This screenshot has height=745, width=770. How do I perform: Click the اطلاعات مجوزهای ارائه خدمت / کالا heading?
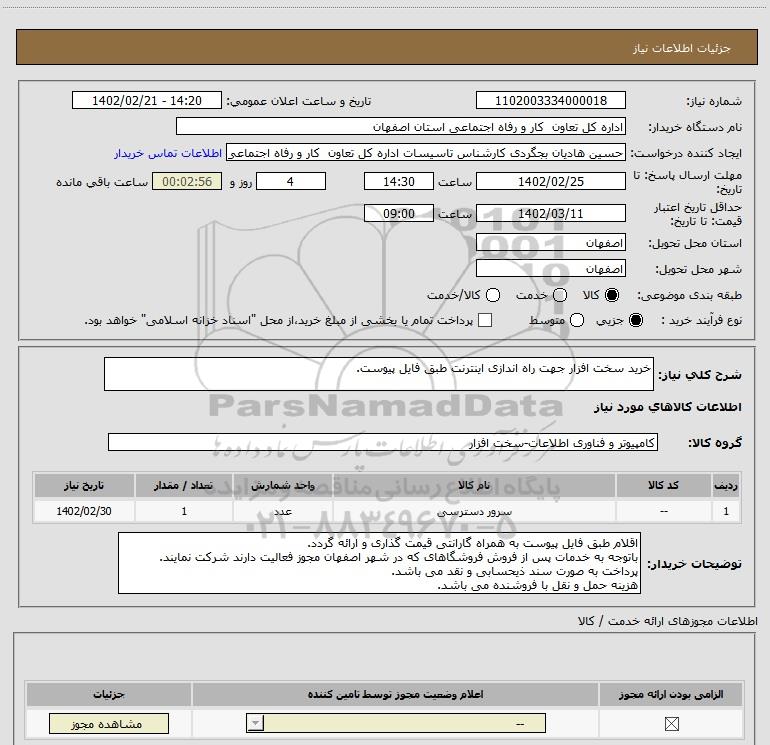(667, 621)
